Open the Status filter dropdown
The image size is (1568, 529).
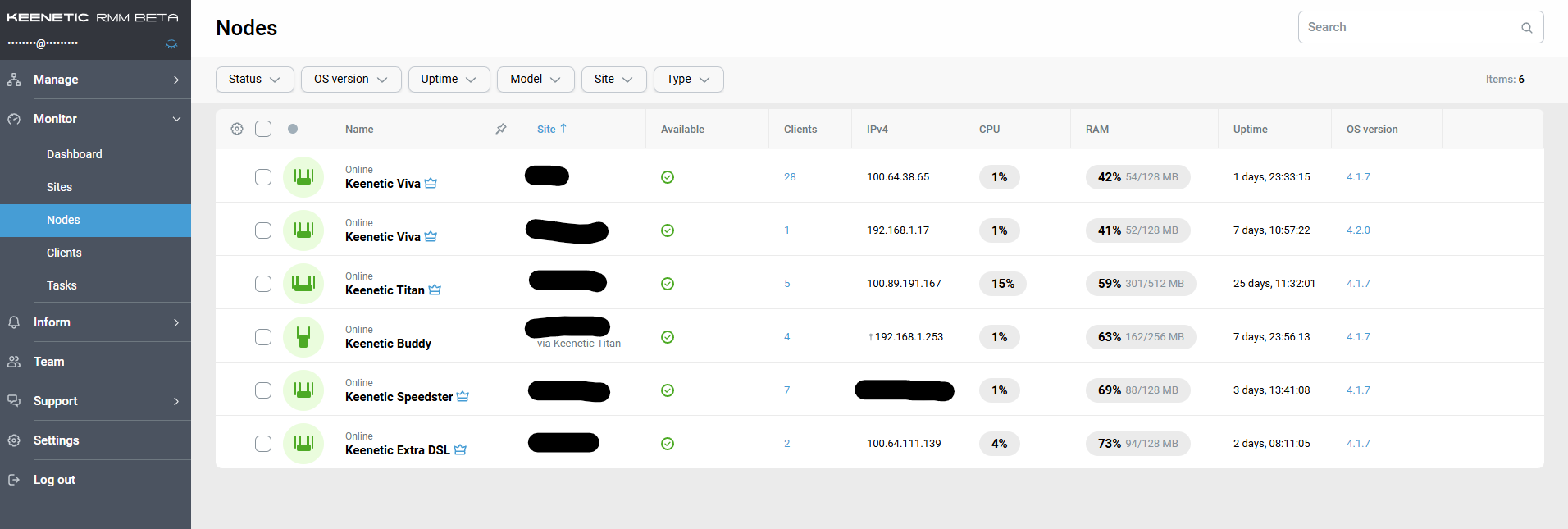tap(255, 80)
